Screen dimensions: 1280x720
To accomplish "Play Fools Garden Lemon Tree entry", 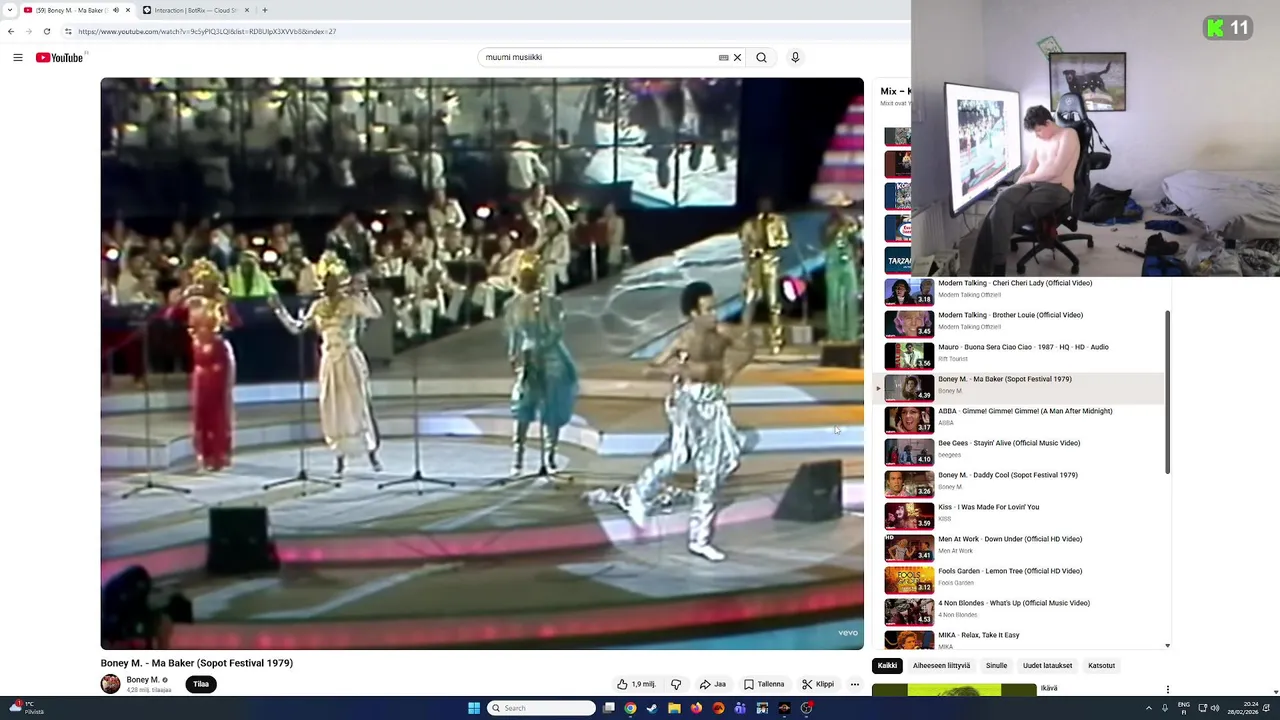I will (x=1020, y=579).
